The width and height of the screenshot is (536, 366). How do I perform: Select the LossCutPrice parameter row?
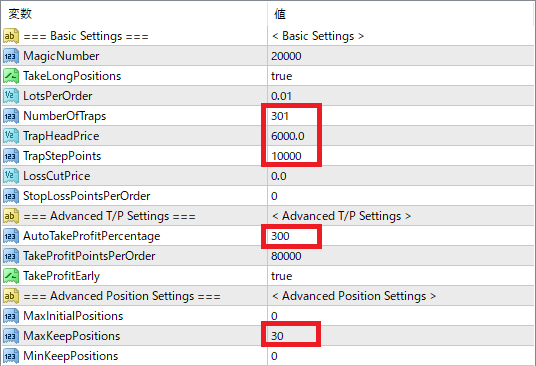tap(268, 176)
